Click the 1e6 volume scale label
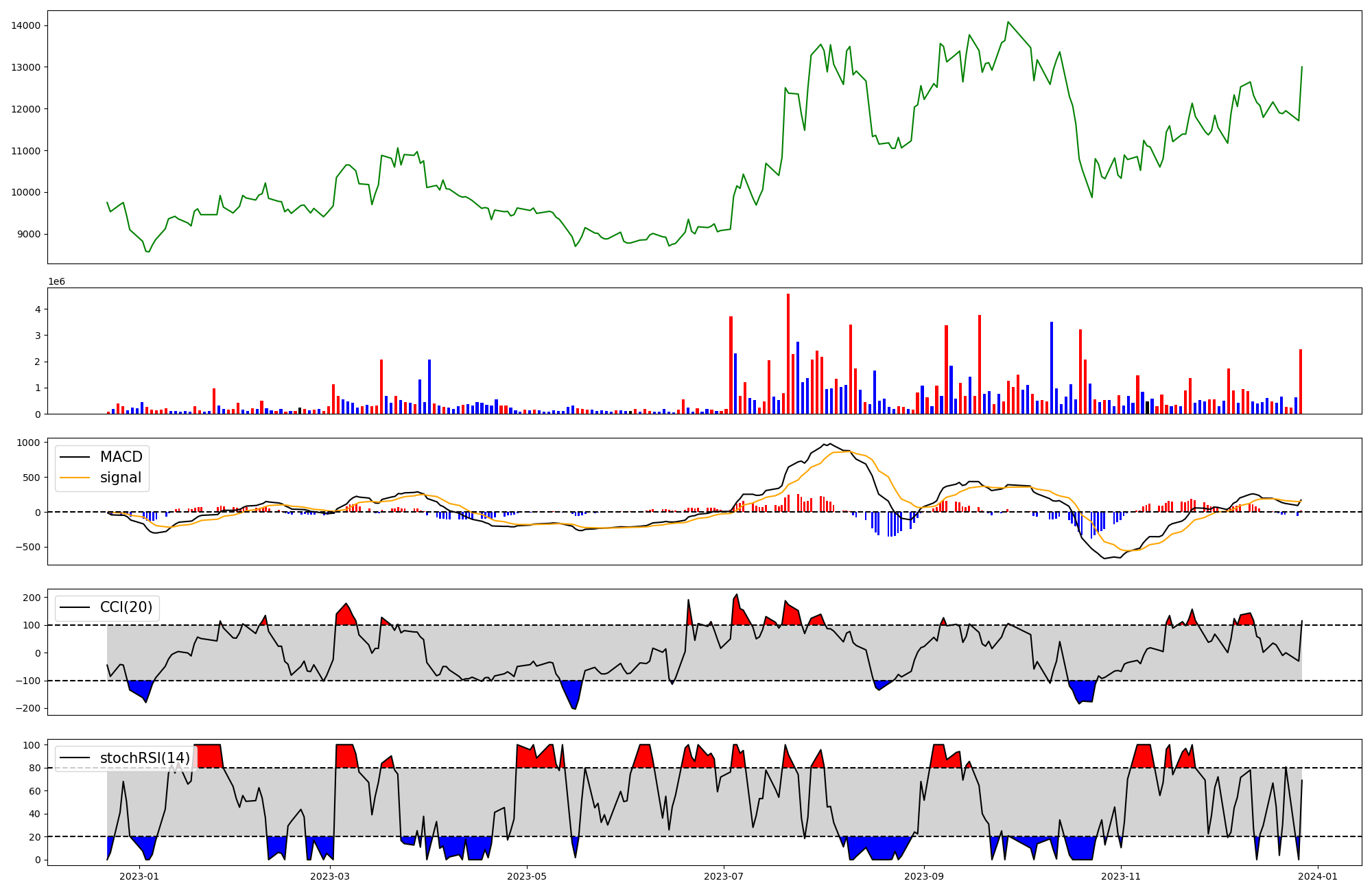Screen dimensions: 1372x892 (56, 282)
